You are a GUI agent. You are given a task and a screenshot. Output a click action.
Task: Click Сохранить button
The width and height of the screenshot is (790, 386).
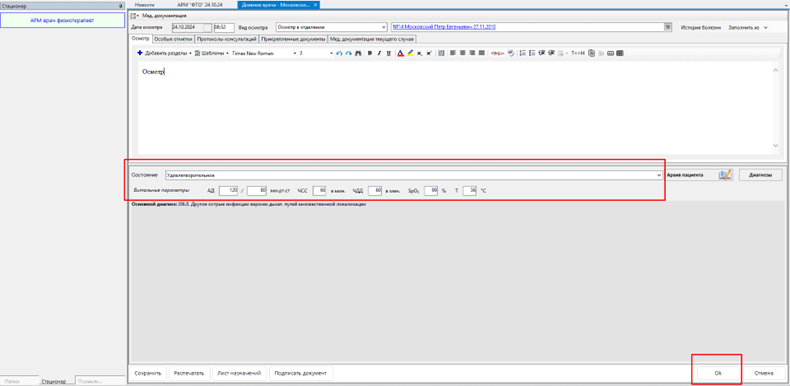pyautogui.click(x=148, y=373)
